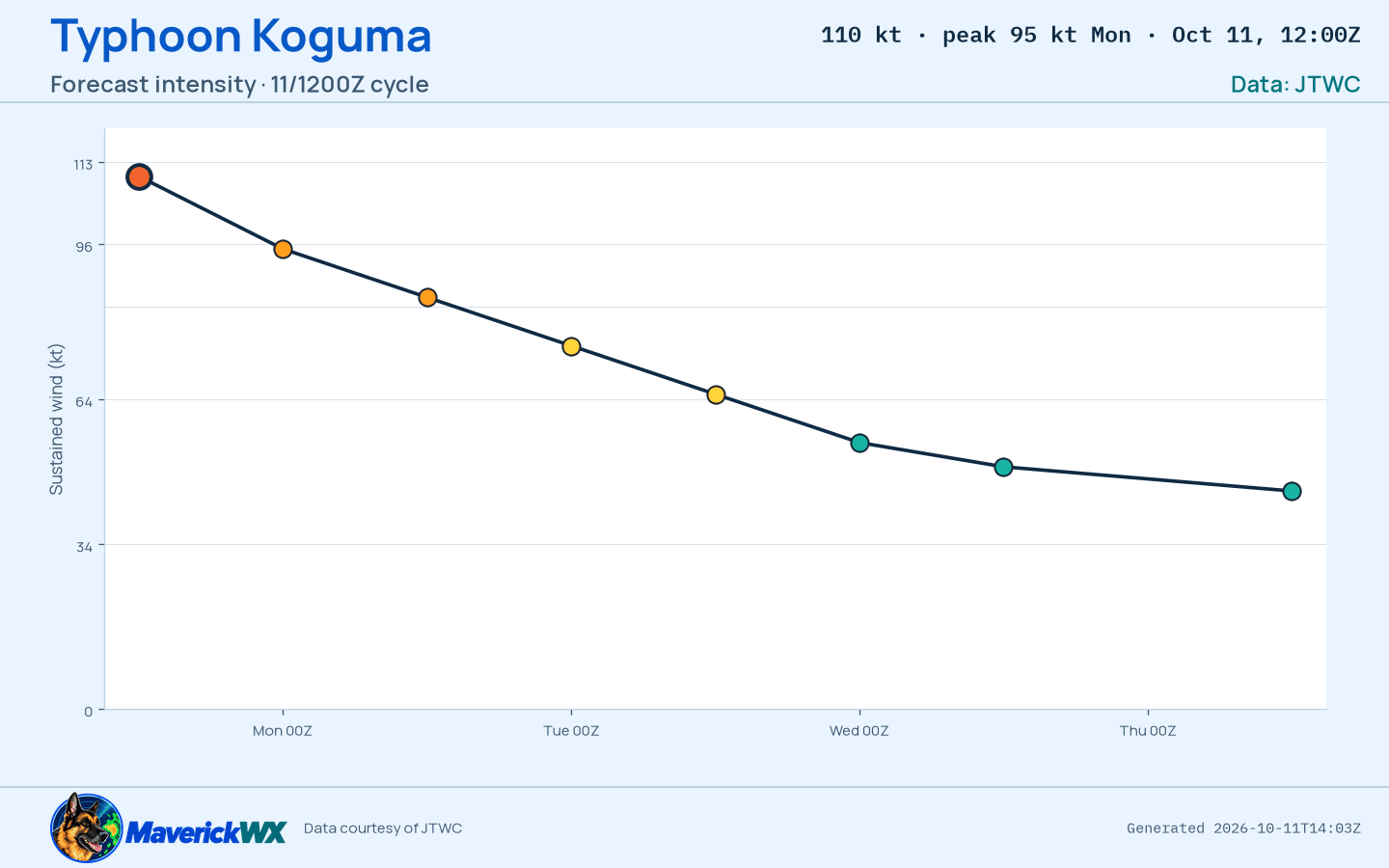Viewport: 1389px width, 868px height.
Task: Click the "Typhoon Koguma" title
Action: pyautogui.click(x=241, y=37)
